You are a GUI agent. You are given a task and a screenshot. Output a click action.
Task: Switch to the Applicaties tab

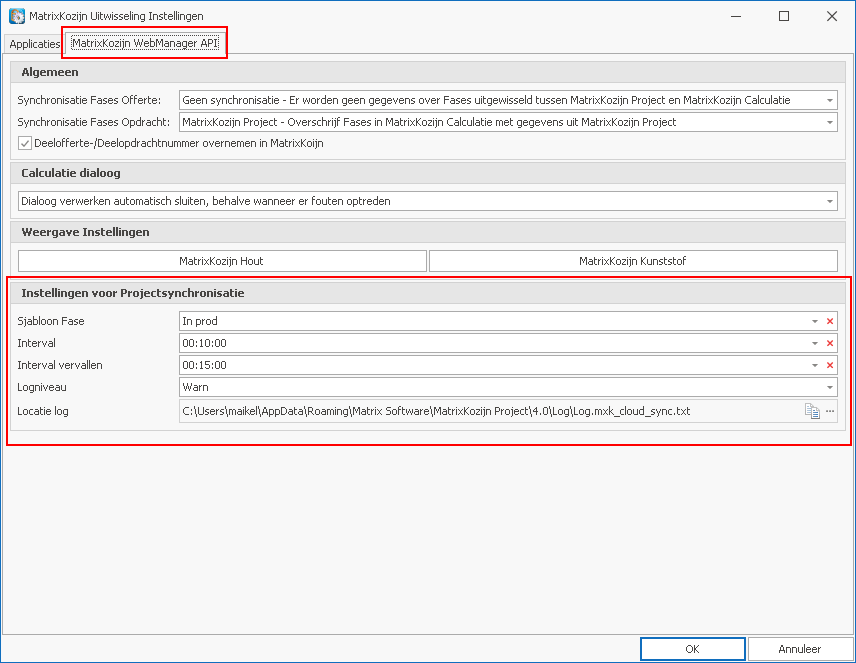[x=34, y=44]
